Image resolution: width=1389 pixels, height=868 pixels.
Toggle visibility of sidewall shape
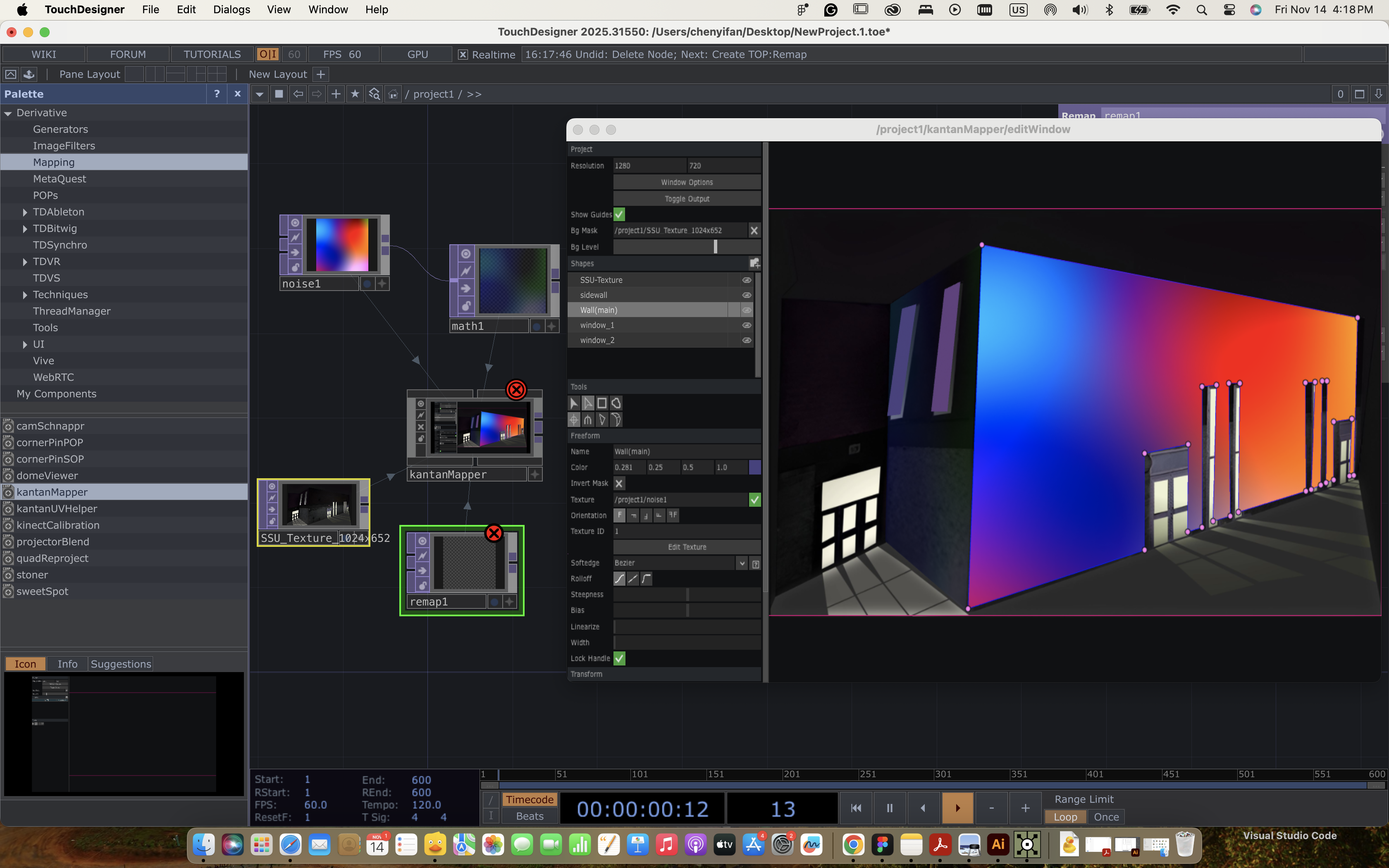click(x=746, y=295)
